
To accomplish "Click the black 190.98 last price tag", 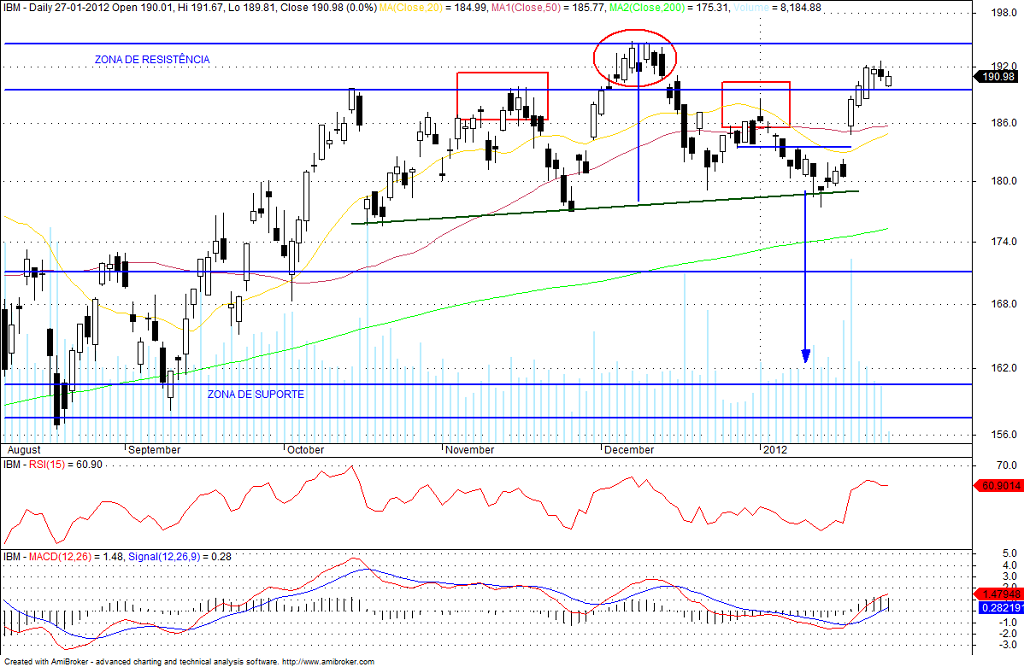I will click(x=998, y=77).
